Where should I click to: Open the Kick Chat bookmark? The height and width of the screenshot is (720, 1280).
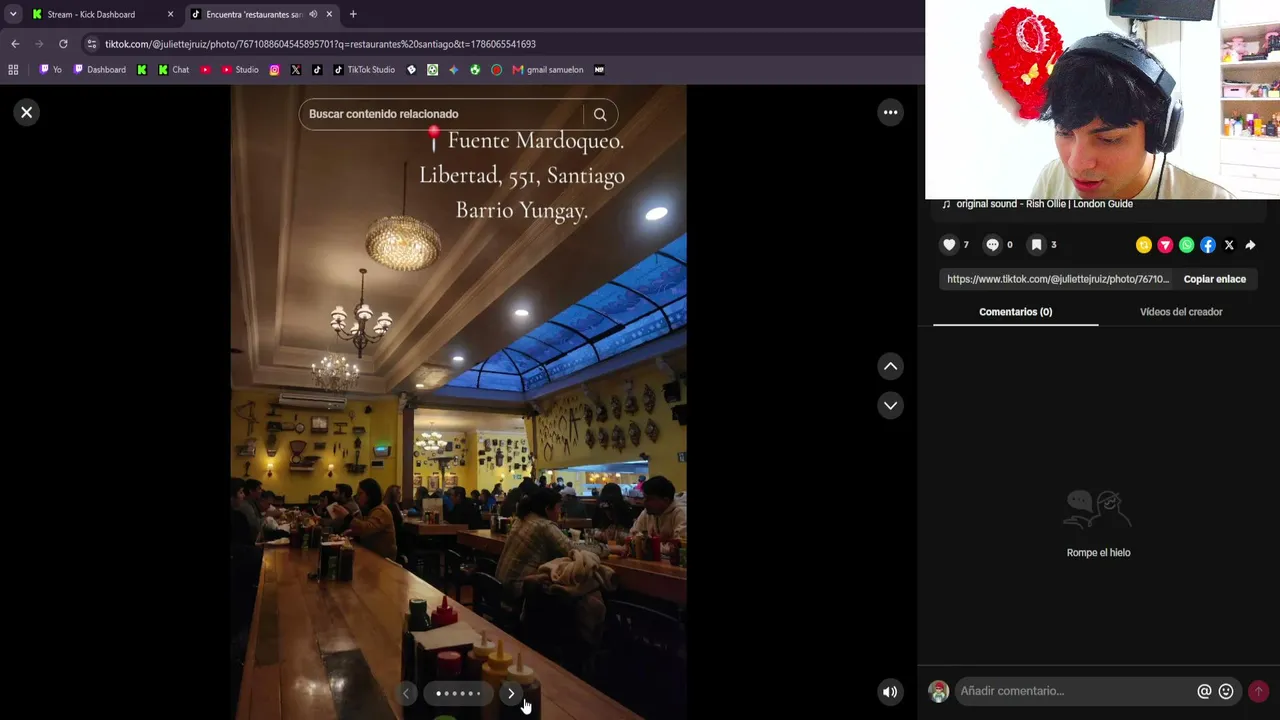173,70
